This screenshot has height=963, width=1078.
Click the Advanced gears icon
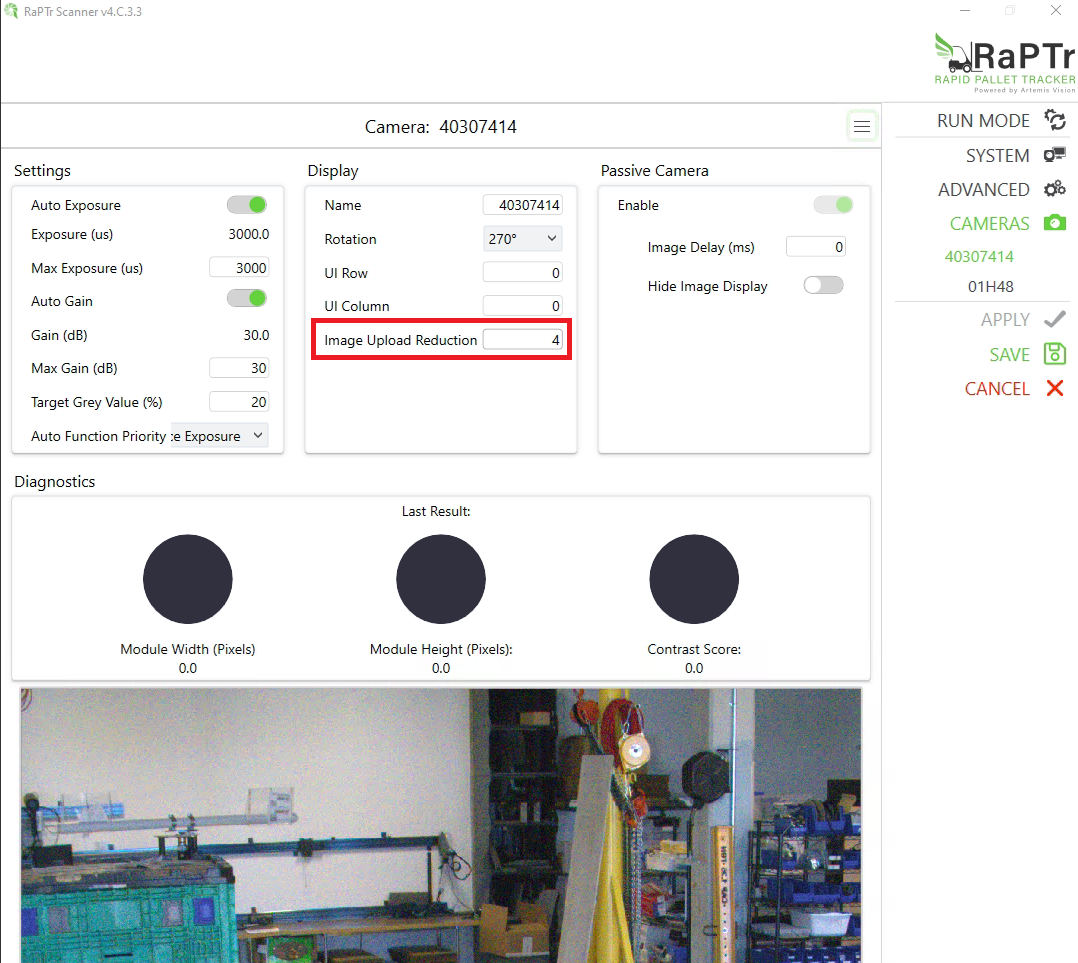pos(1054,189)
